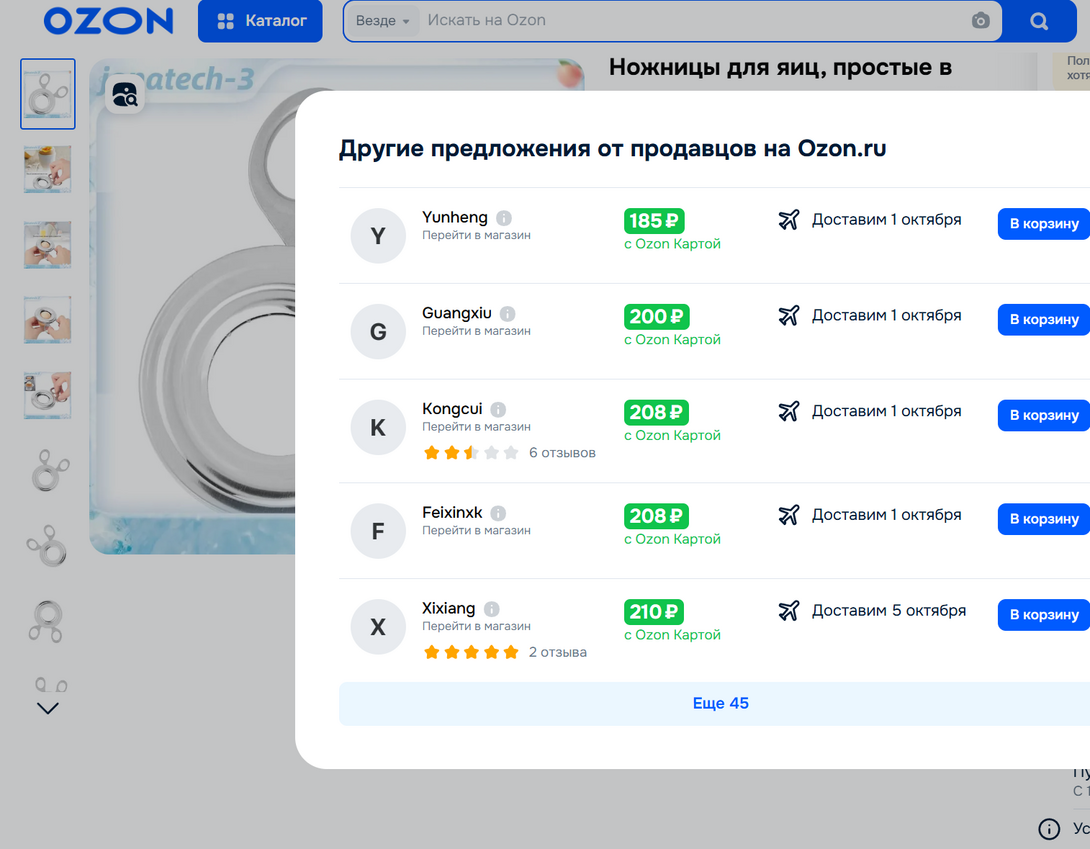Click info icon next to Yunheng
Image resolution: width=1090 pixels, height=849 pixels.
pos(504,218)
